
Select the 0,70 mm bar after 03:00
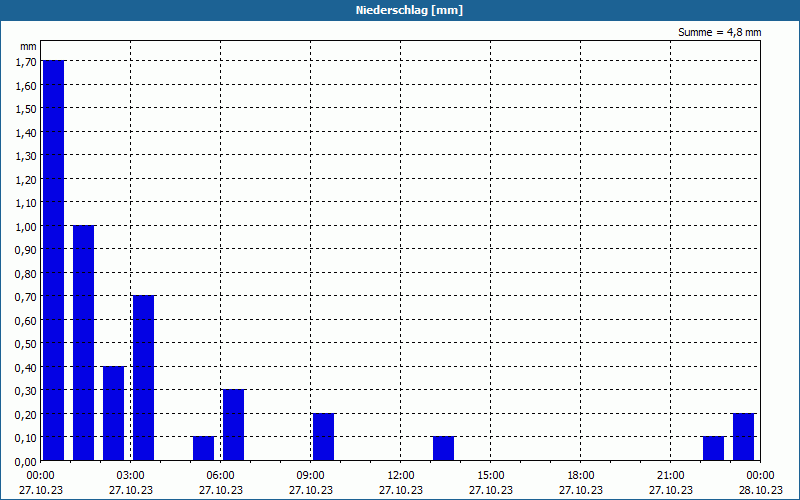143,378
